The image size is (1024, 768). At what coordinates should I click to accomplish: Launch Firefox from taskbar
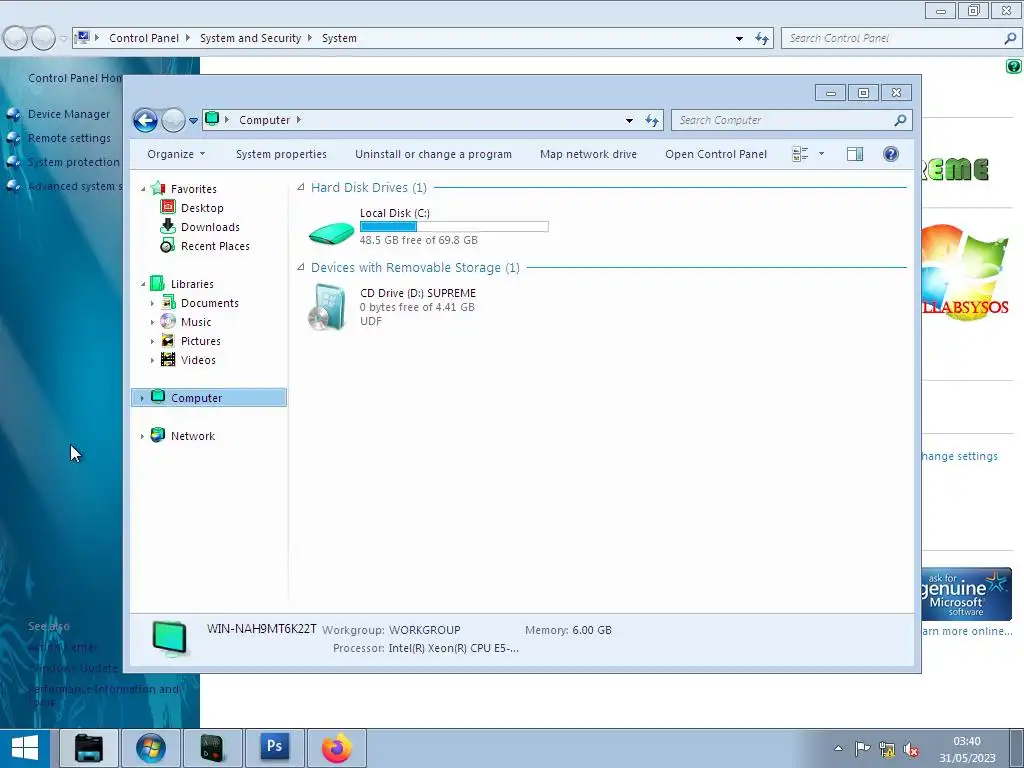336,748
